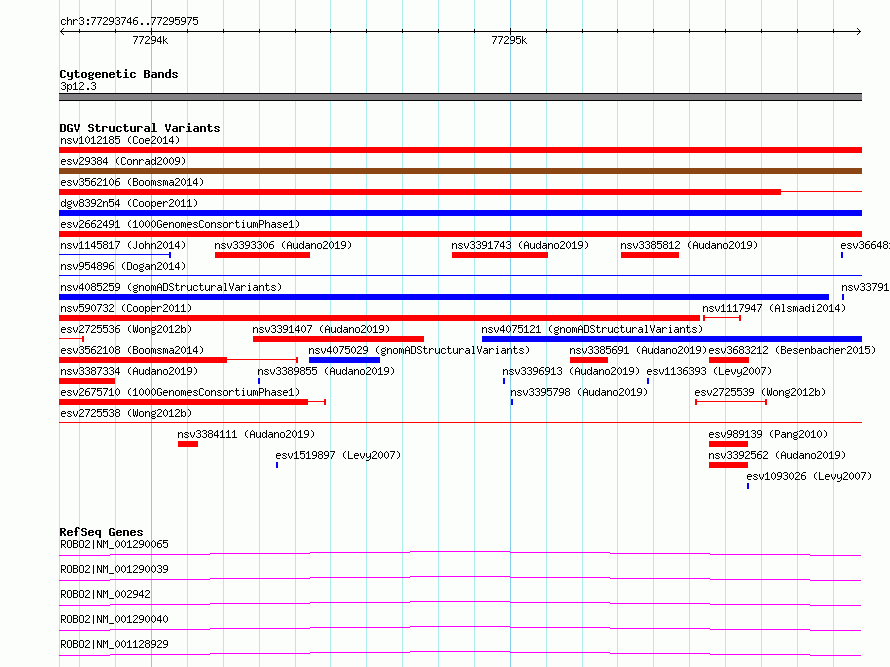Select the nsv3387334 (Audano2019) red bar
The image size is (890, 667).
click(87, 381)
